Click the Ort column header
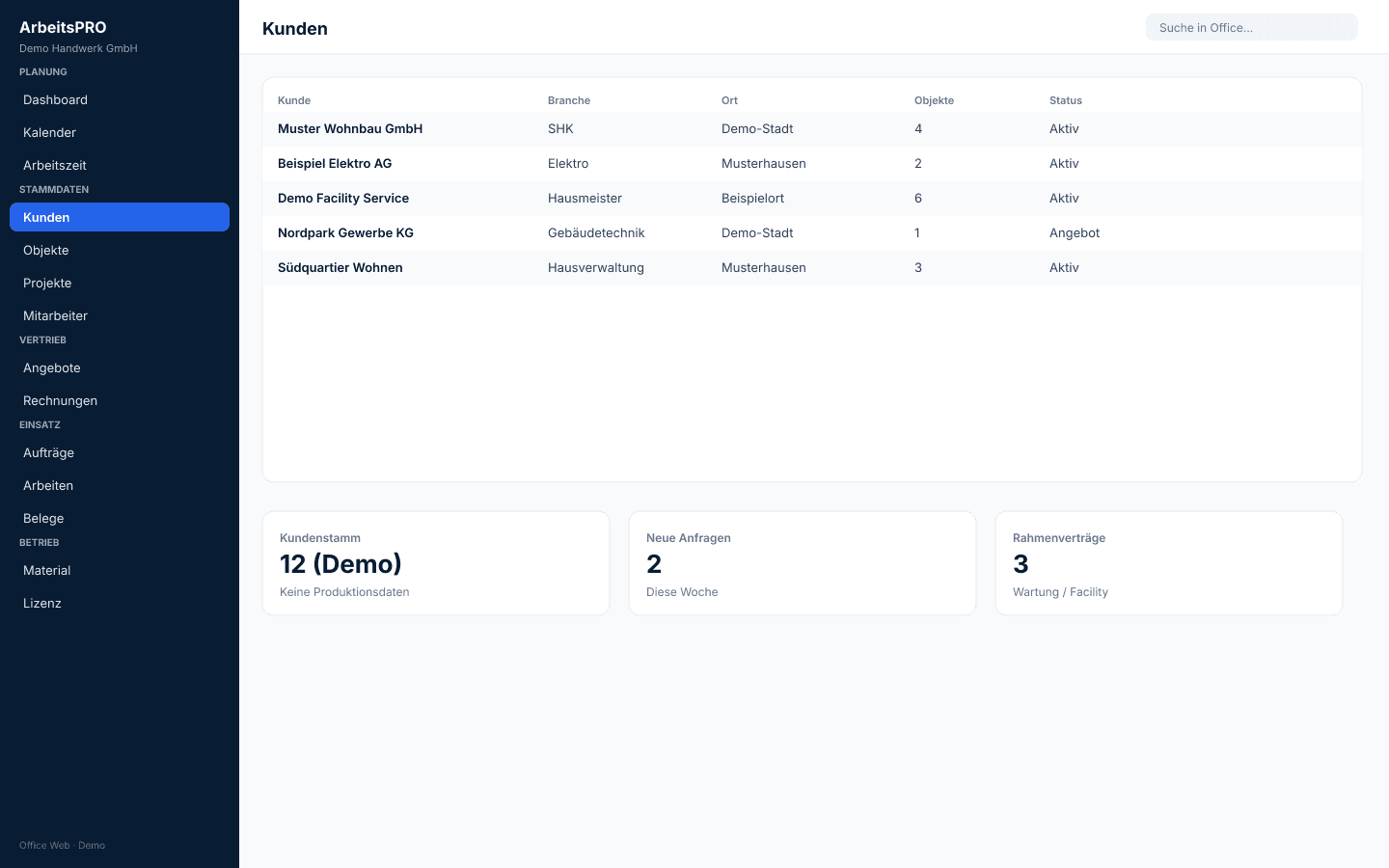 coord(729,100)
